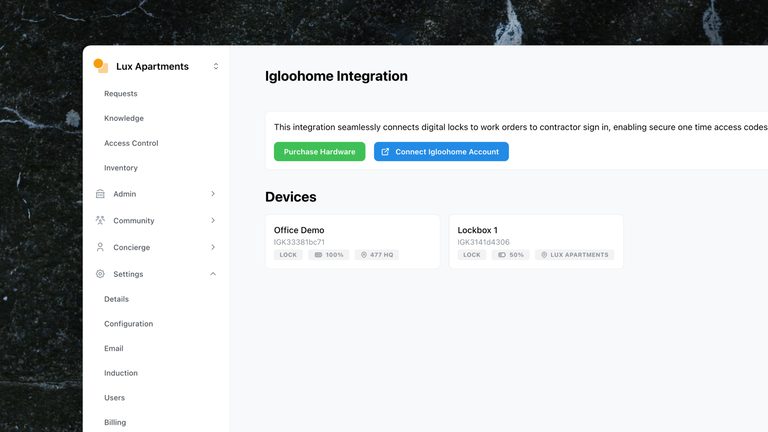Click the Devices section heading
Viewport: 768px width, 432px height.
coord(290,196)
